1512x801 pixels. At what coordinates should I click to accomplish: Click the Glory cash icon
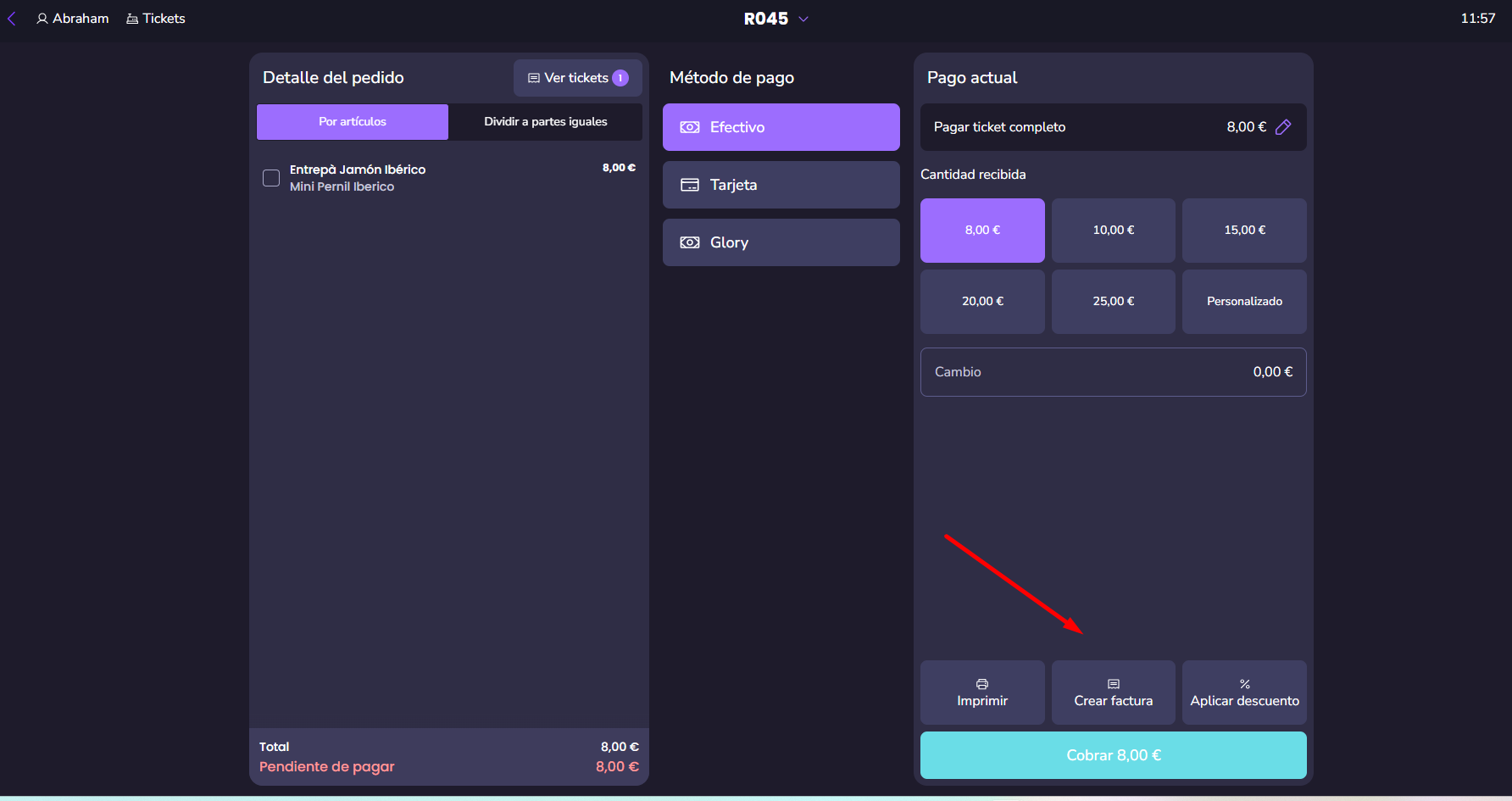690,242
